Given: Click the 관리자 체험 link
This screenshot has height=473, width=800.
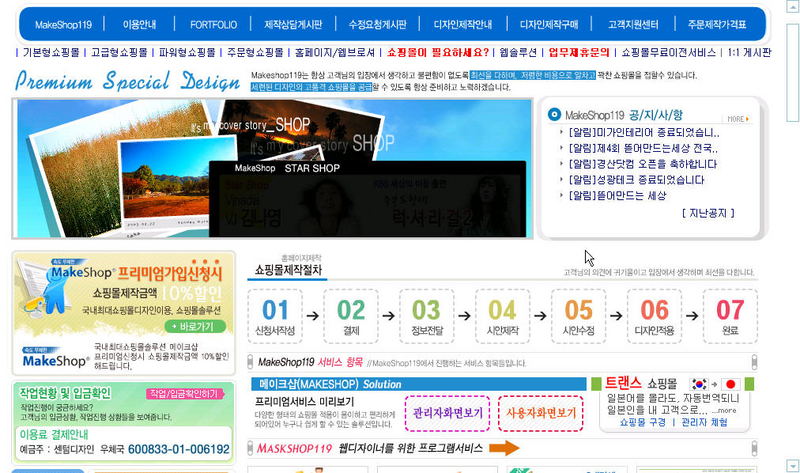Looking at the screenshot, I should [705, 422].
